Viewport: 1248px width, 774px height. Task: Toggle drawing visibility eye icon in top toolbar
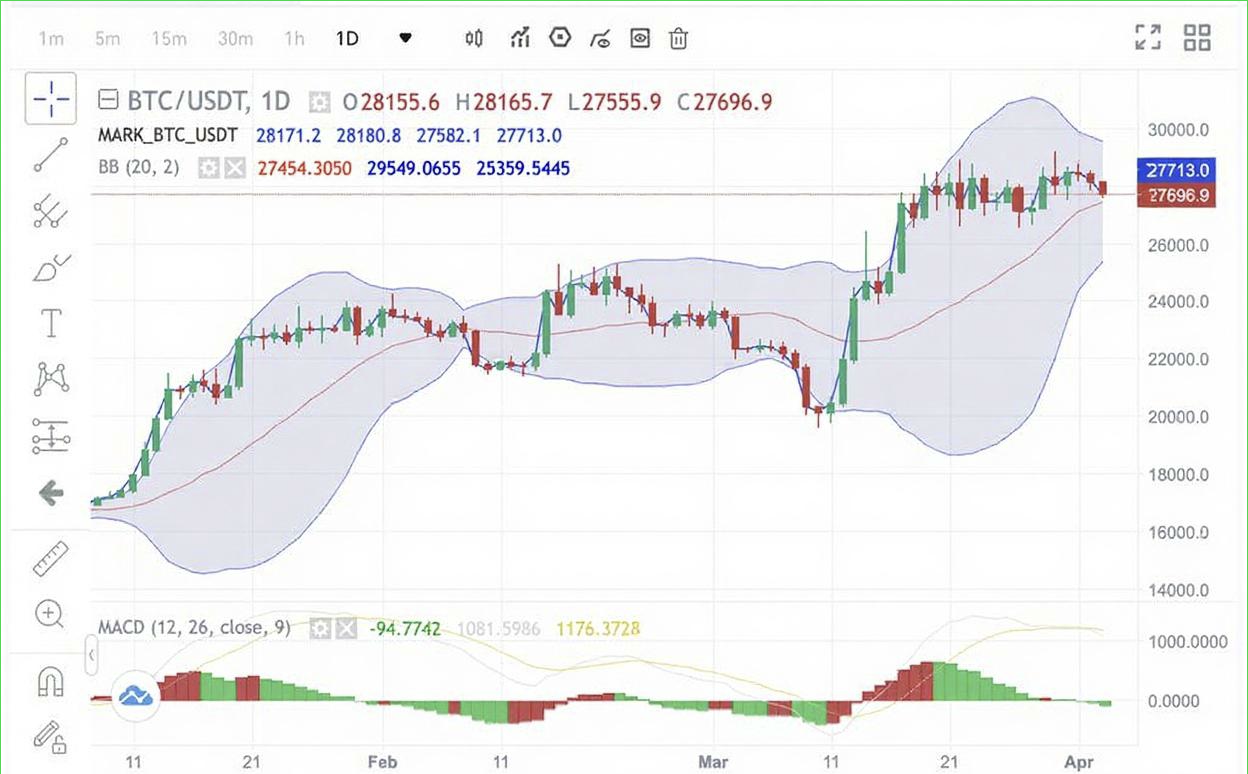click(x=640, y=39)
